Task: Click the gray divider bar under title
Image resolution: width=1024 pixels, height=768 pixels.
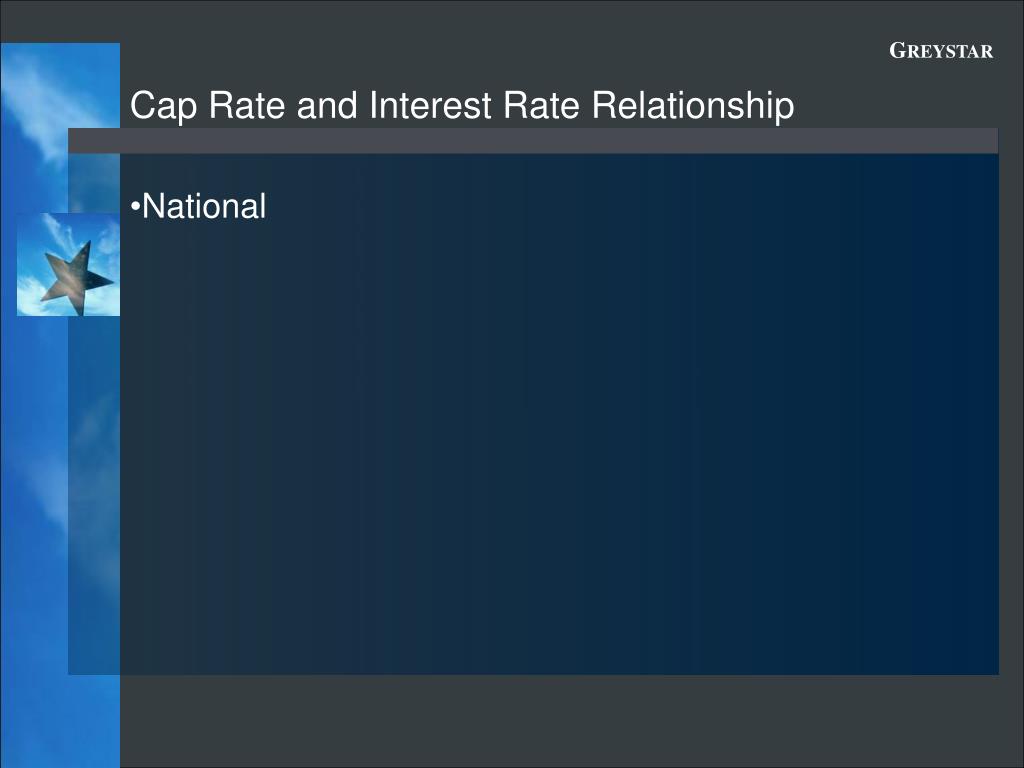Action: pyautogui.click(x=533, y=141)
